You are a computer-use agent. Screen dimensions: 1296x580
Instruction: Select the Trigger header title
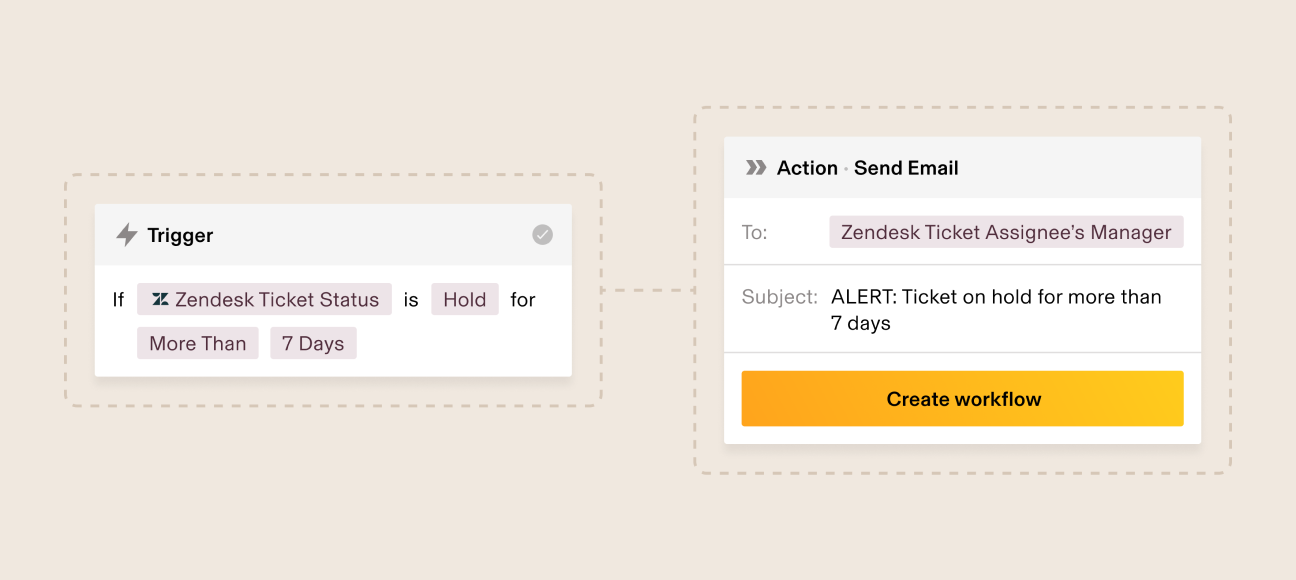pyautogui.click(x=180, y=236)
